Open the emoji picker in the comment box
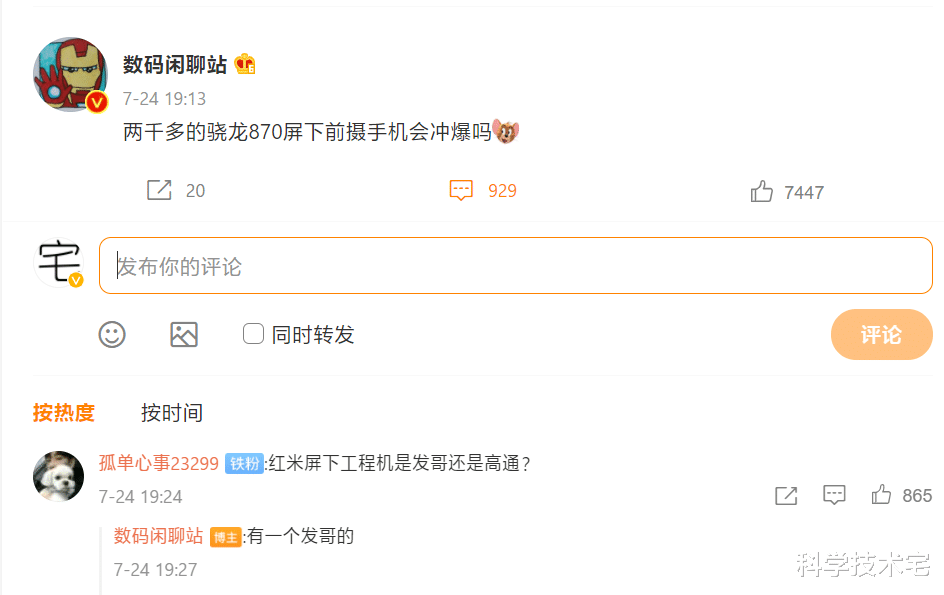 tap(112, 335)
